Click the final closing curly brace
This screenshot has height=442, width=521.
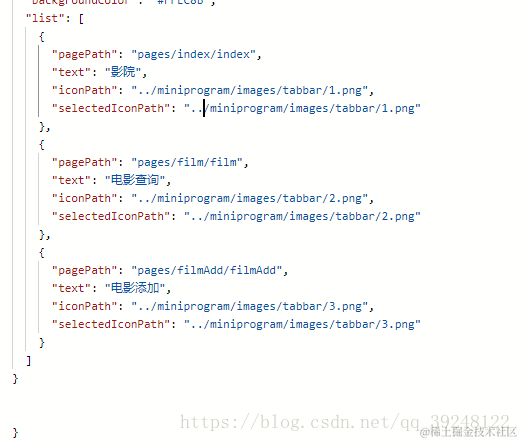coord(15,433)
